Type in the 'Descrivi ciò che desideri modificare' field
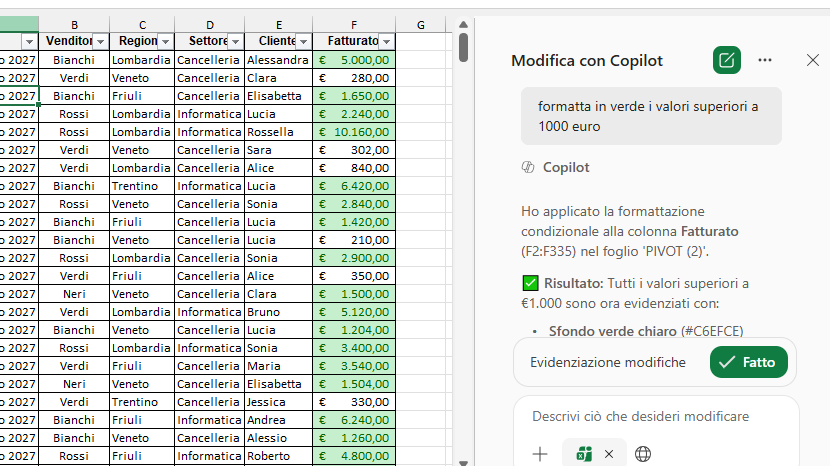The height and width of the screenshot is (466, 830). (x=655, y=416)
